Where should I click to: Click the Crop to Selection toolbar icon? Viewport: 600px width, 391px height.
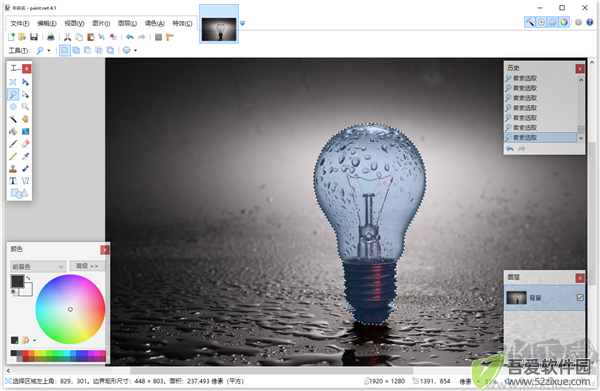[102, 37]
